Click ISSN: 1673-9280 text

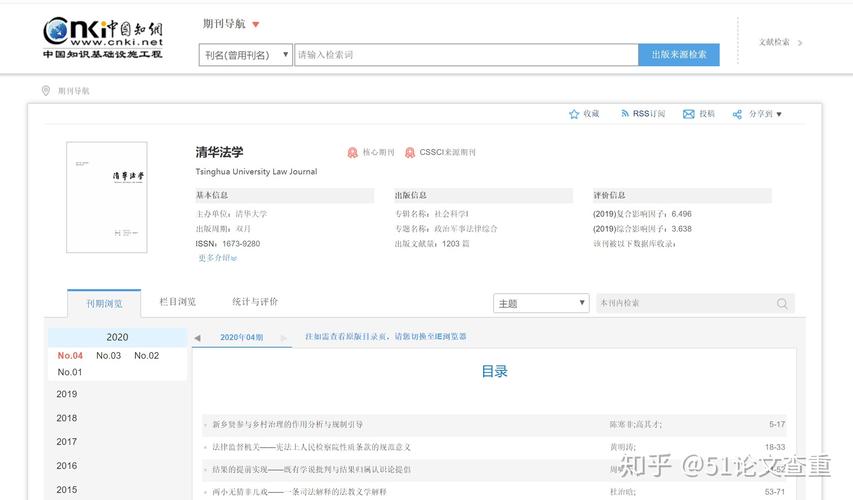pyautogui.click(x=228, y=244)
